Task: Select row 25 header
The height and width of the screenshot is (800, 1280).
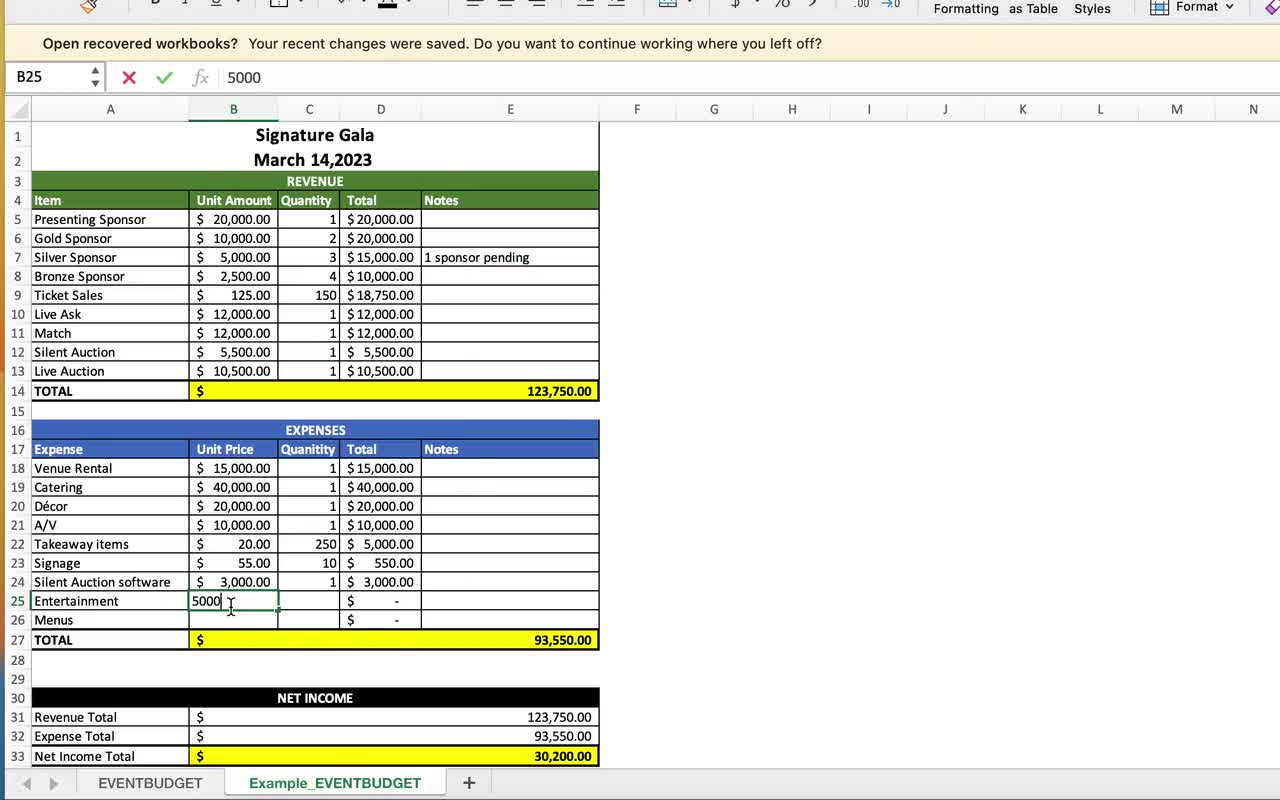Action: (x=17, y=601)
